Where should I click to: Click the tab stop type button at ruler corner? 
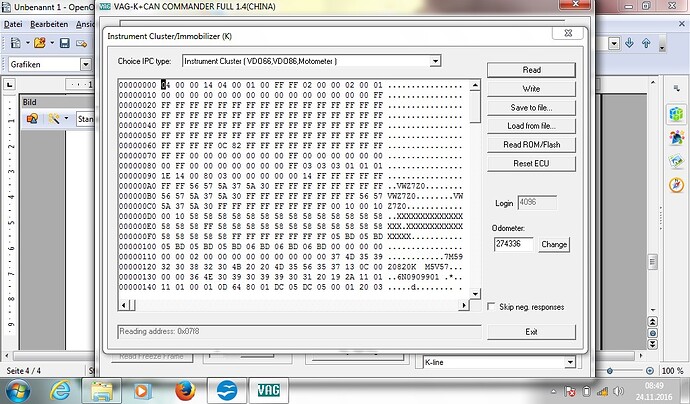point(10,84)
